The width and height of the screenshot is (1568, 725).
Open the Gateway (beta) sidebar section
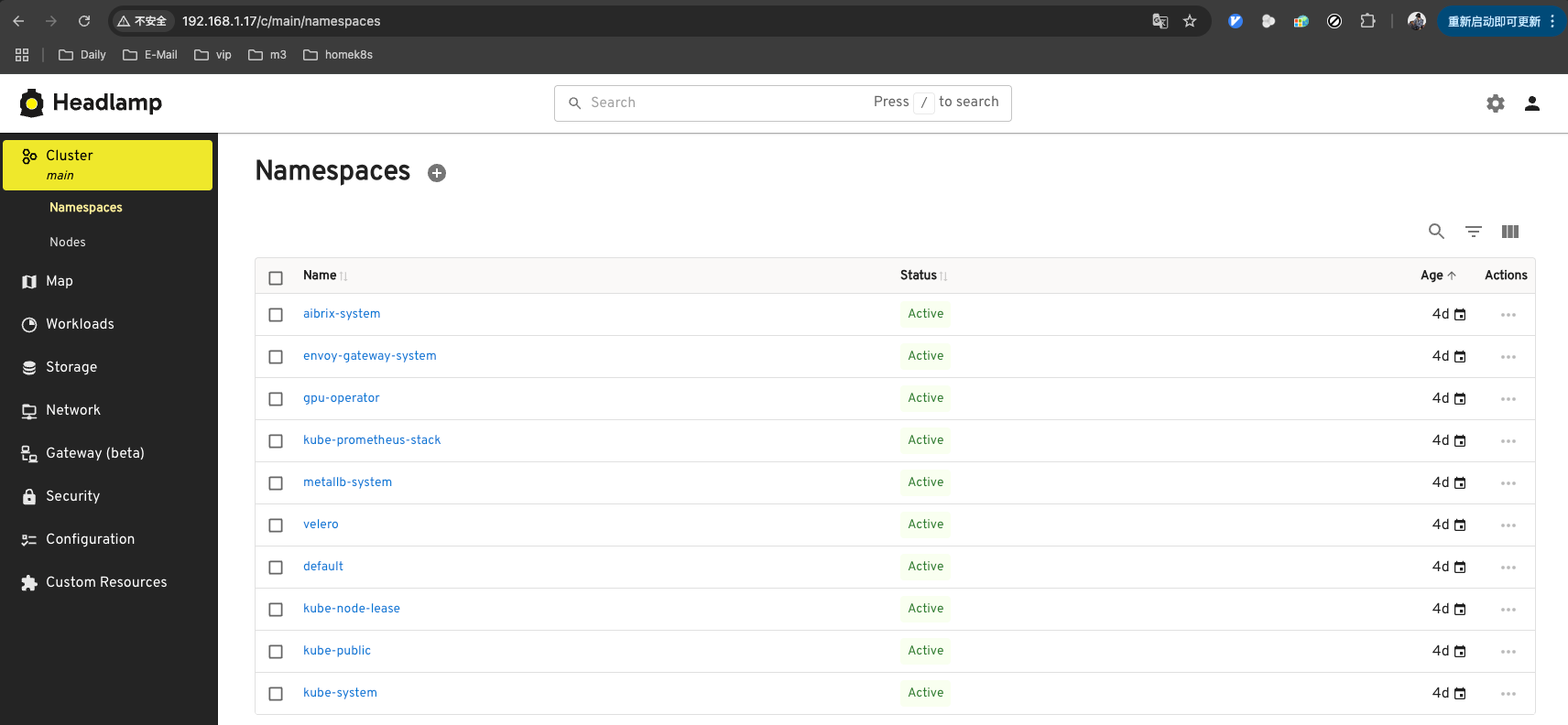(95, 454)
